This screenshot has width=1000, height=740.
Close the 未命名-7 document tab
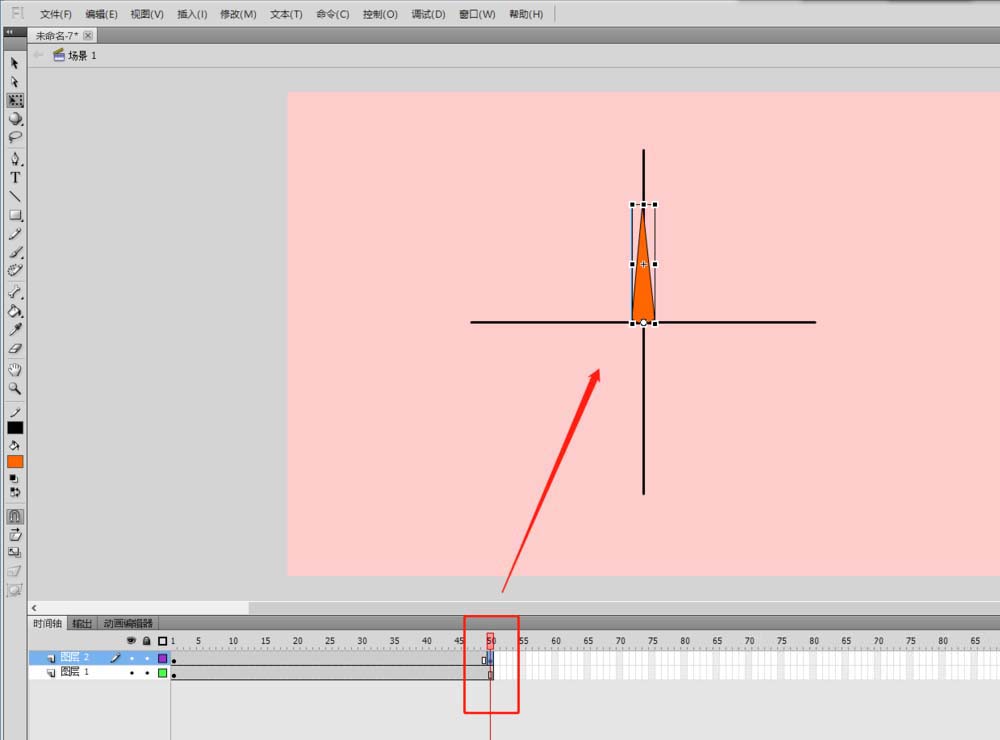coord(88,35)
